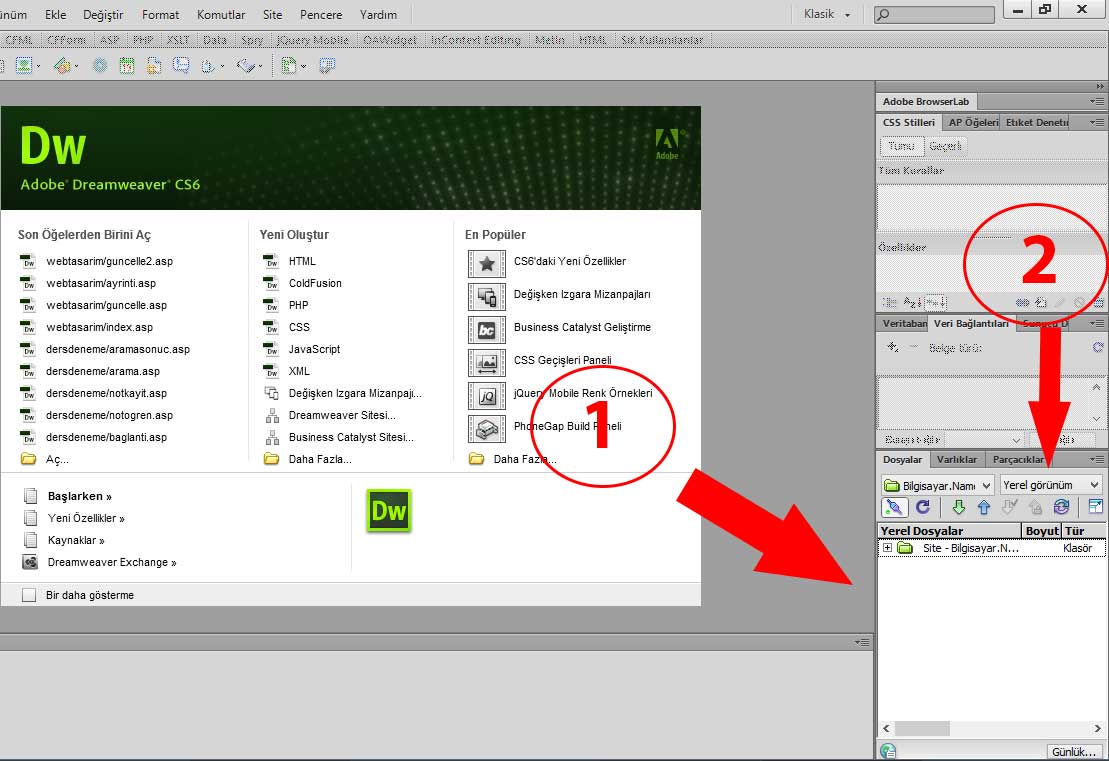Viewport: 1109px width, 761px height.
Task: Open the Klasik workspace switcher dropdown
Action: [827, 14]
